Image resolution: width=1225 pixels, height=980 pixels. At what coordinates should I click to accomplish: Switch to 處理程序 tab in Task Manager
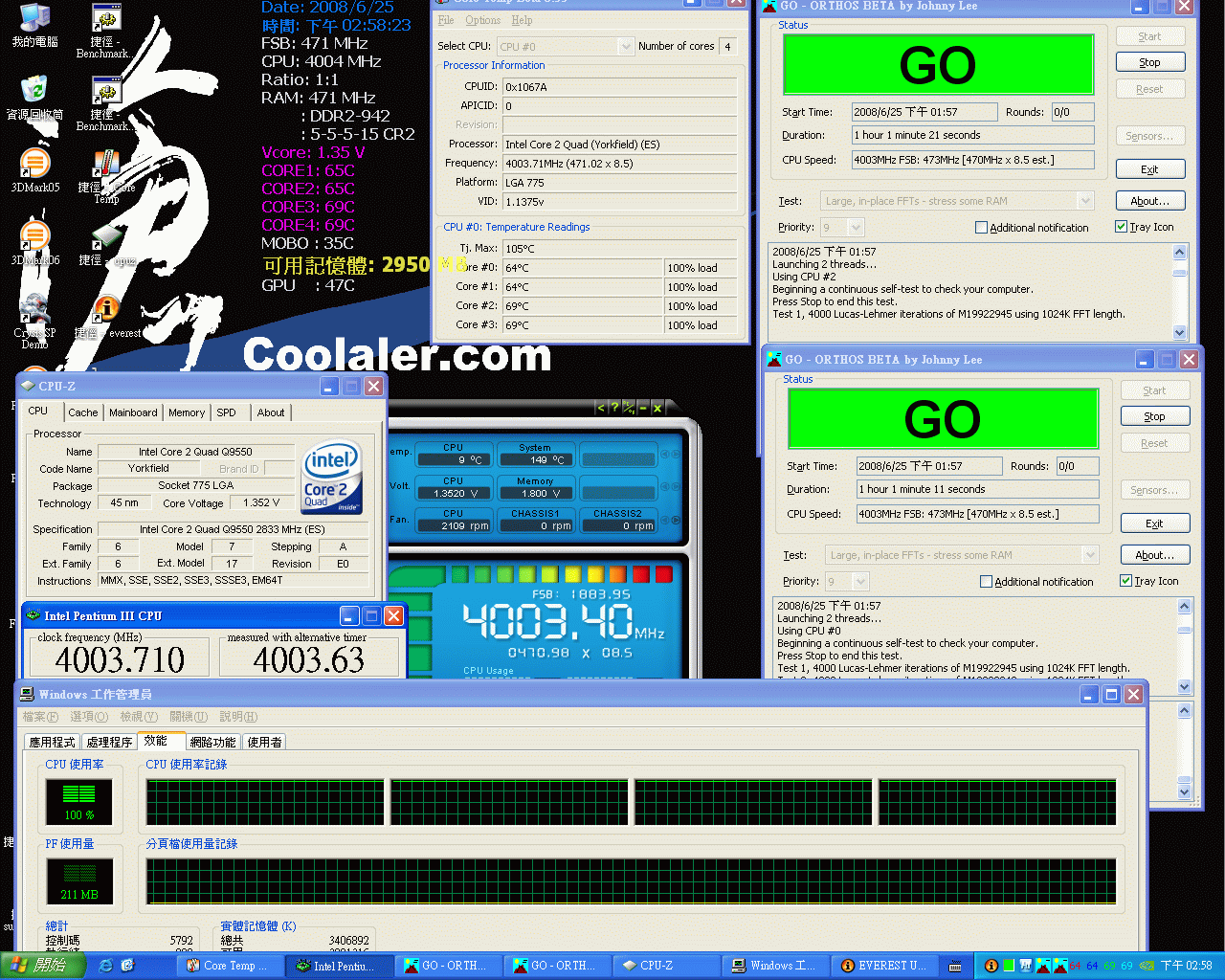point(109,742)
